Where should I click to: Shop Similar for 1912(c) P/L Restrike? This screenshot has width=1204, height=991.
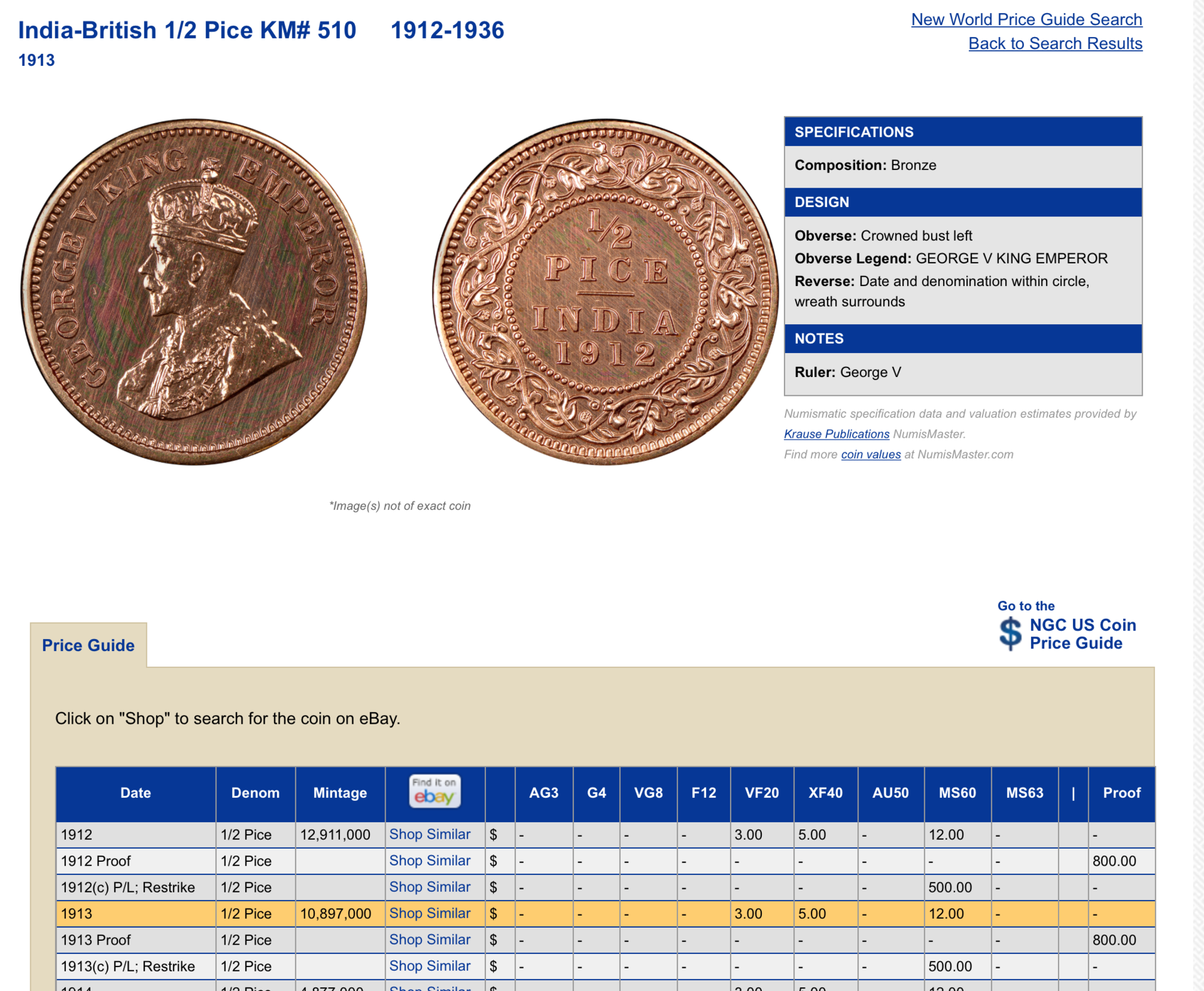pos(430,887)
